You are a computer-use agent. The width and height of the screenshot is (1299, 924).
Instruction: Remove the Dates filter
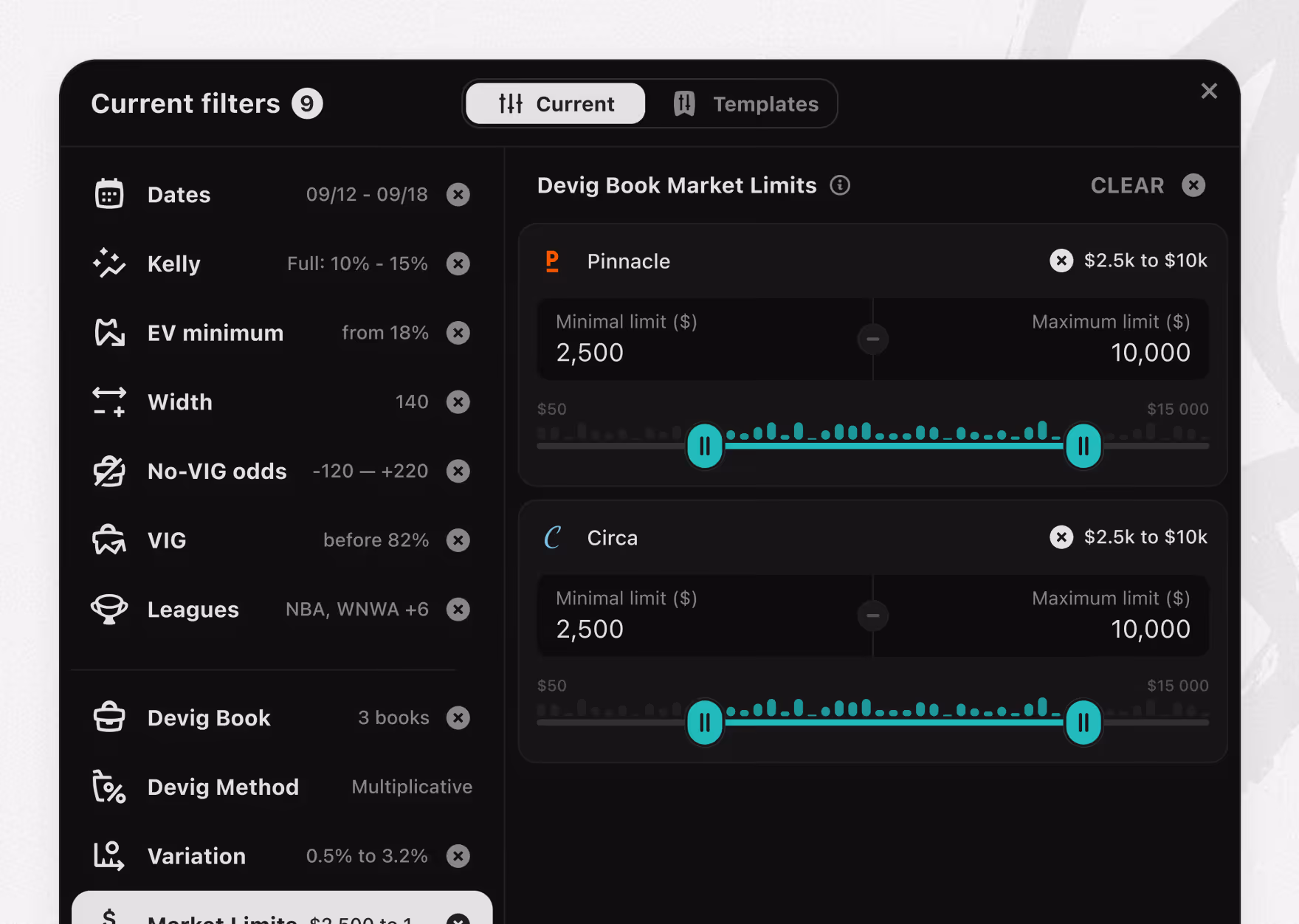[x=458, y=194]
